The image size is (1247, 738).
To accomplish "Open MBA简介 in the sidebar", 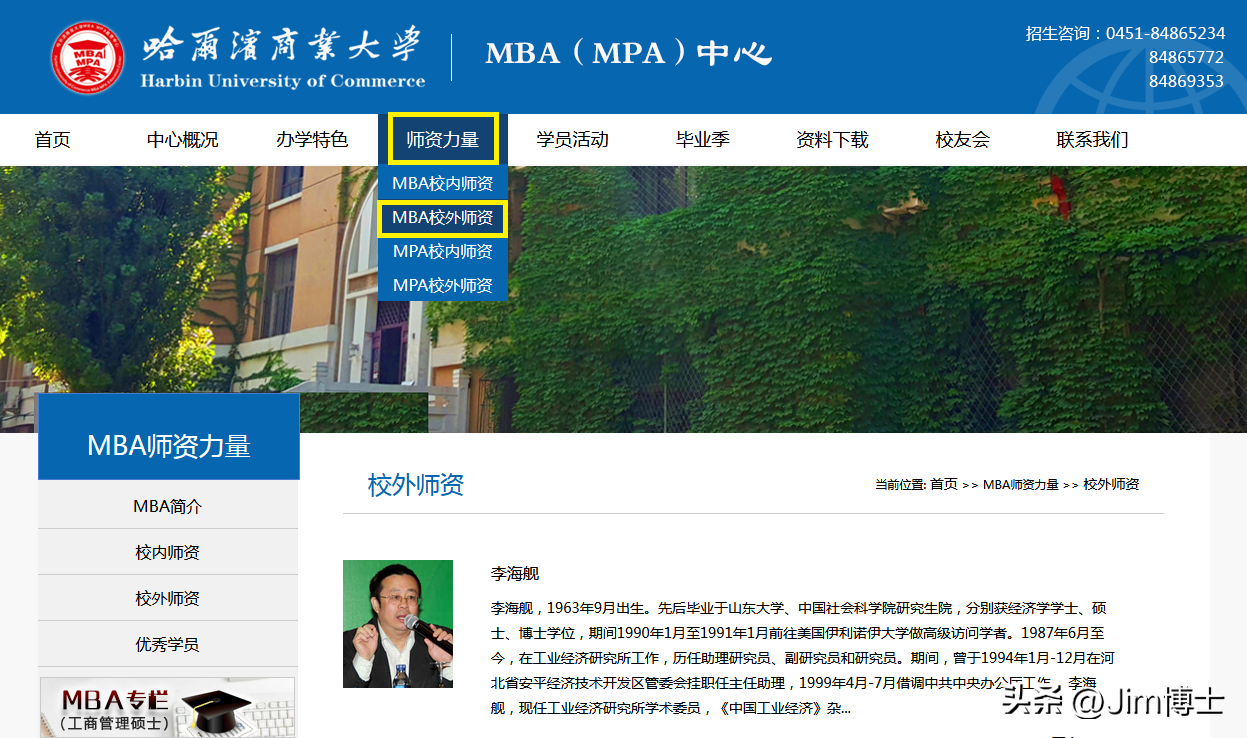I will (x=168, y=506).
